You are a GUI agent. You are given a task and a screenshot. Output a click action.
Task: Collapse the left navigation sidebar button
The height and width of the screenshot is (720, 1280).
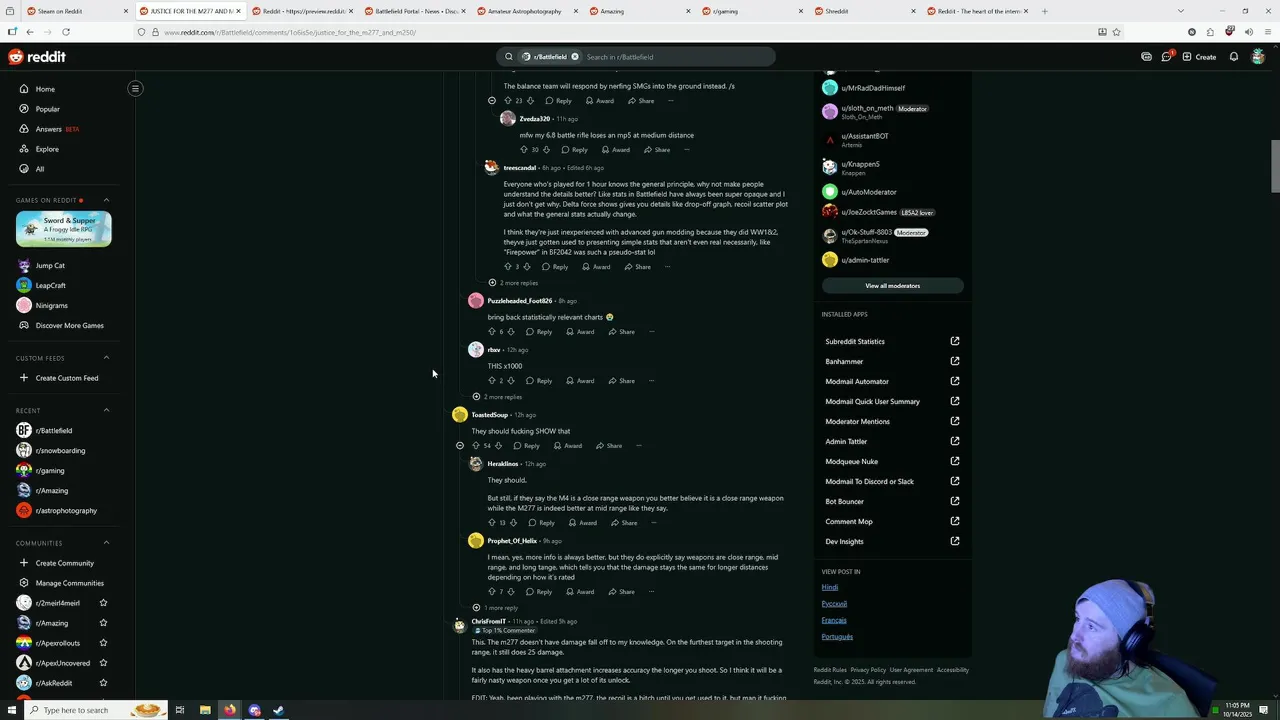(x=135, y=89)
